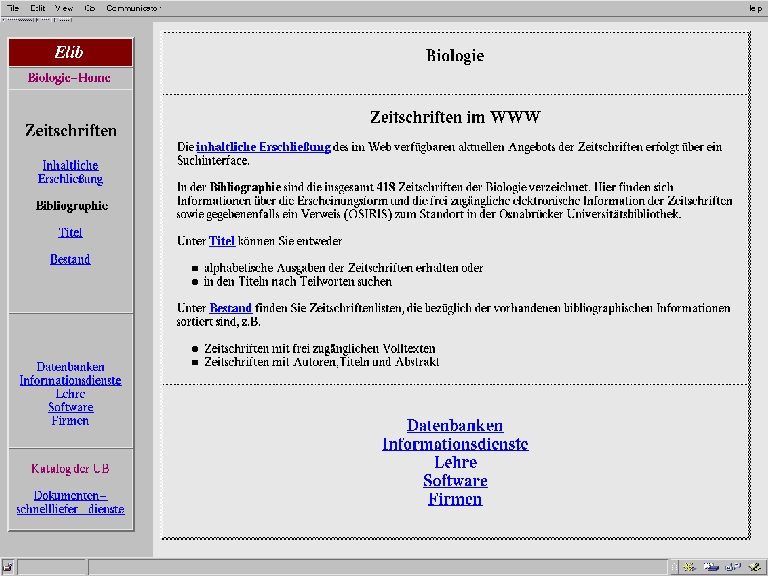Open the Mailbox icon in component bar
This screenshot has height=576, width=768.
point(711,567)
